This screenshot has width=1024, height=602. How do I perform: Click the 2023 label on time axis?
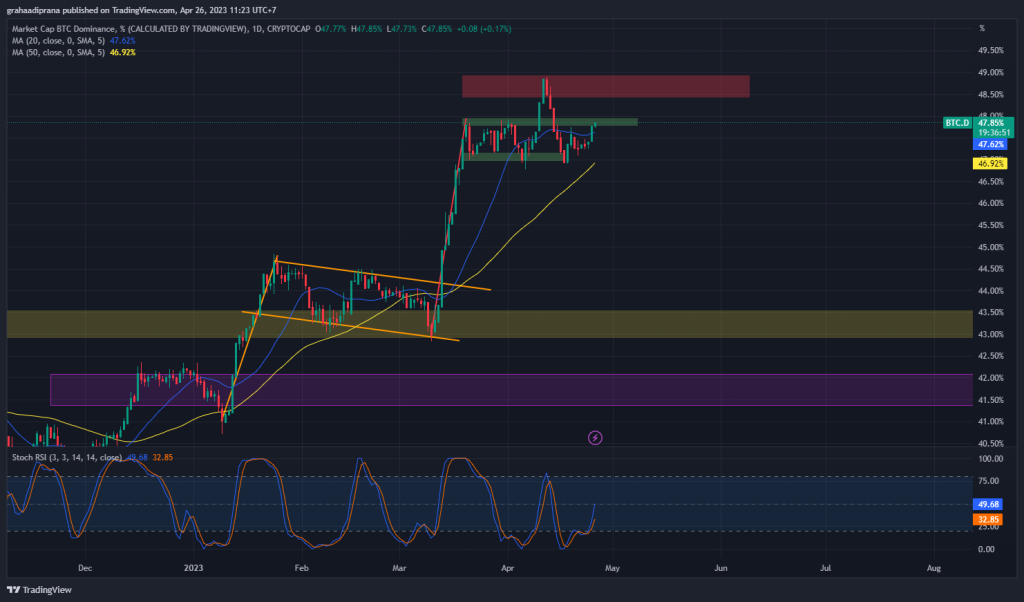193,568
